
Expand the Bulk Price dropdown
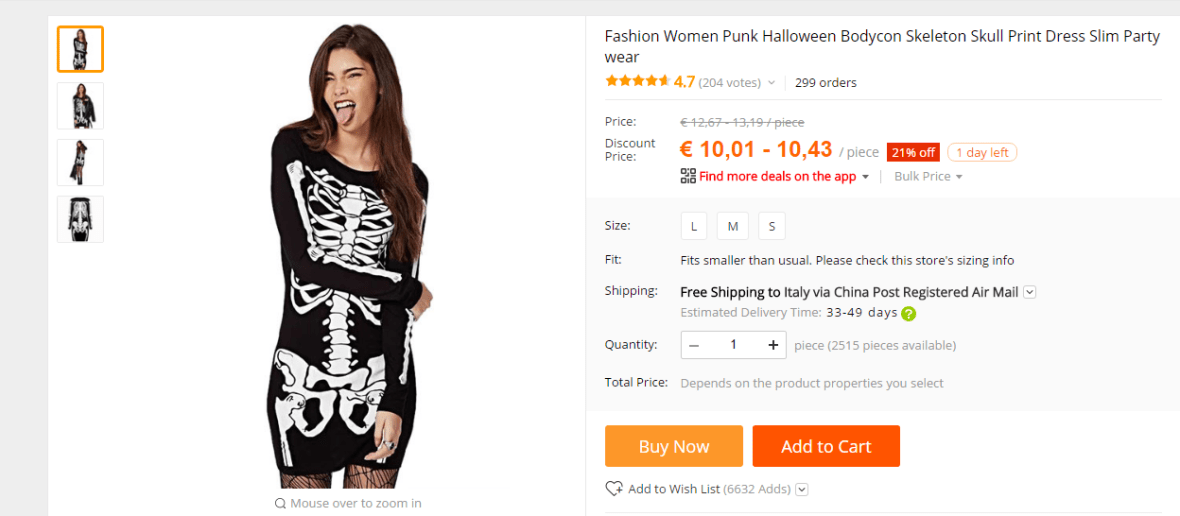click(x=928, y=176)
